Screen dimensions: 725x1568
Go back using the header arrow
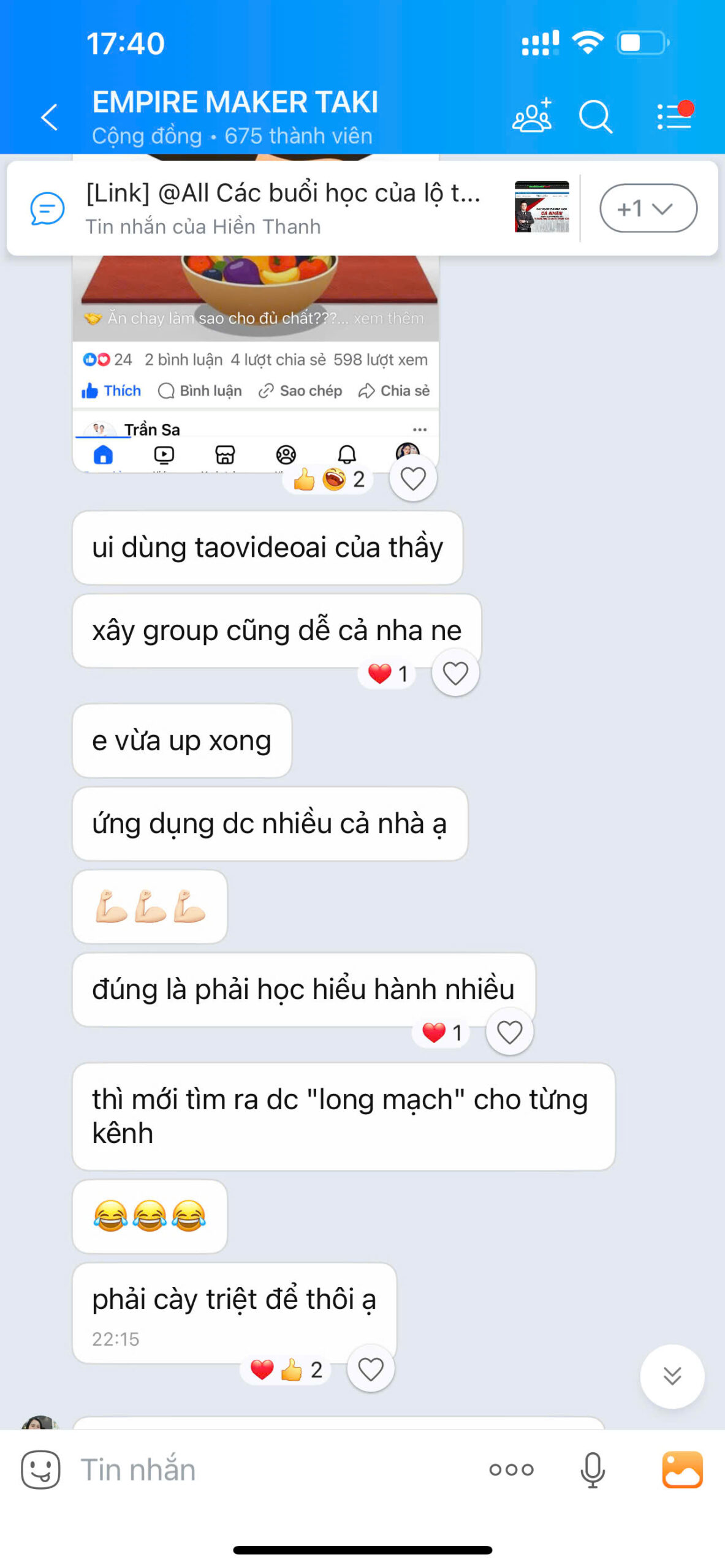pos(49,117)
